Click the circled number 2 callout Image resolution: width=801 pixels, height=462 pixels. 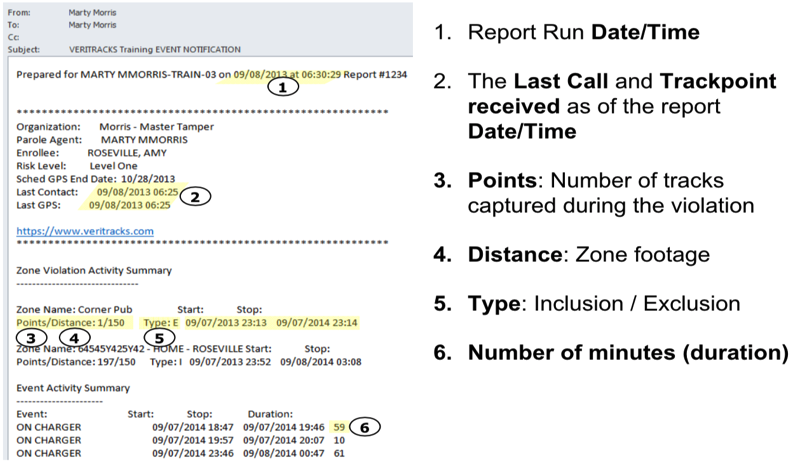tap(195, 197)
